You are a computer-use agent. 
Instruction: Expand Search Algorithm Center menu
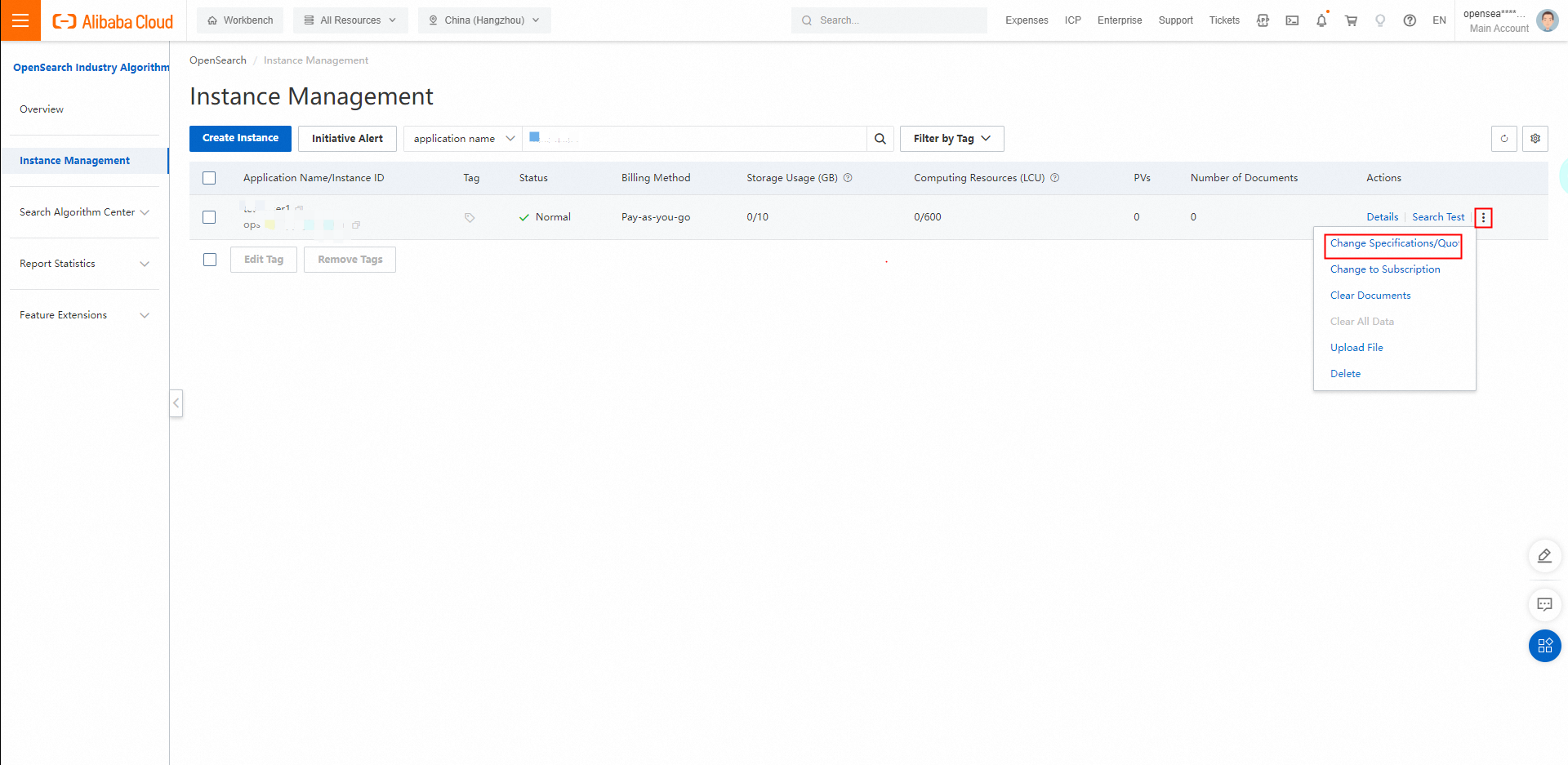84,212
